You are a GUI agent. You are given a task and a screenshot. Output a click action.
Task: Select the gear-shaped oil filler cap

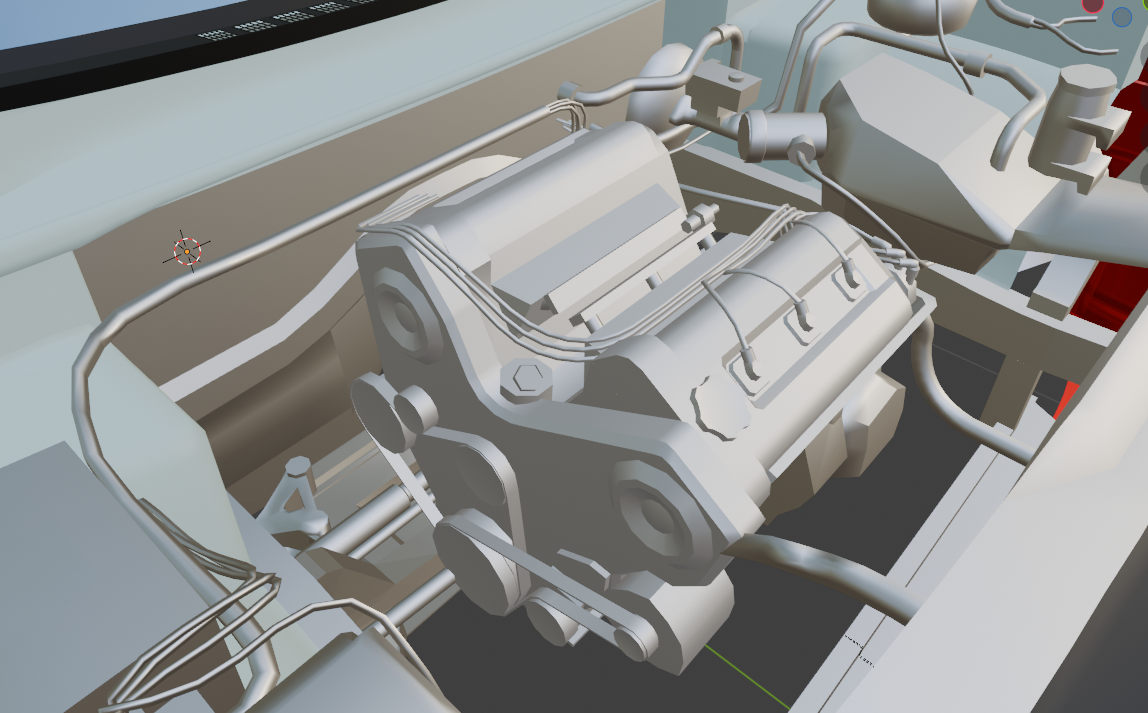tap(721, 407)
